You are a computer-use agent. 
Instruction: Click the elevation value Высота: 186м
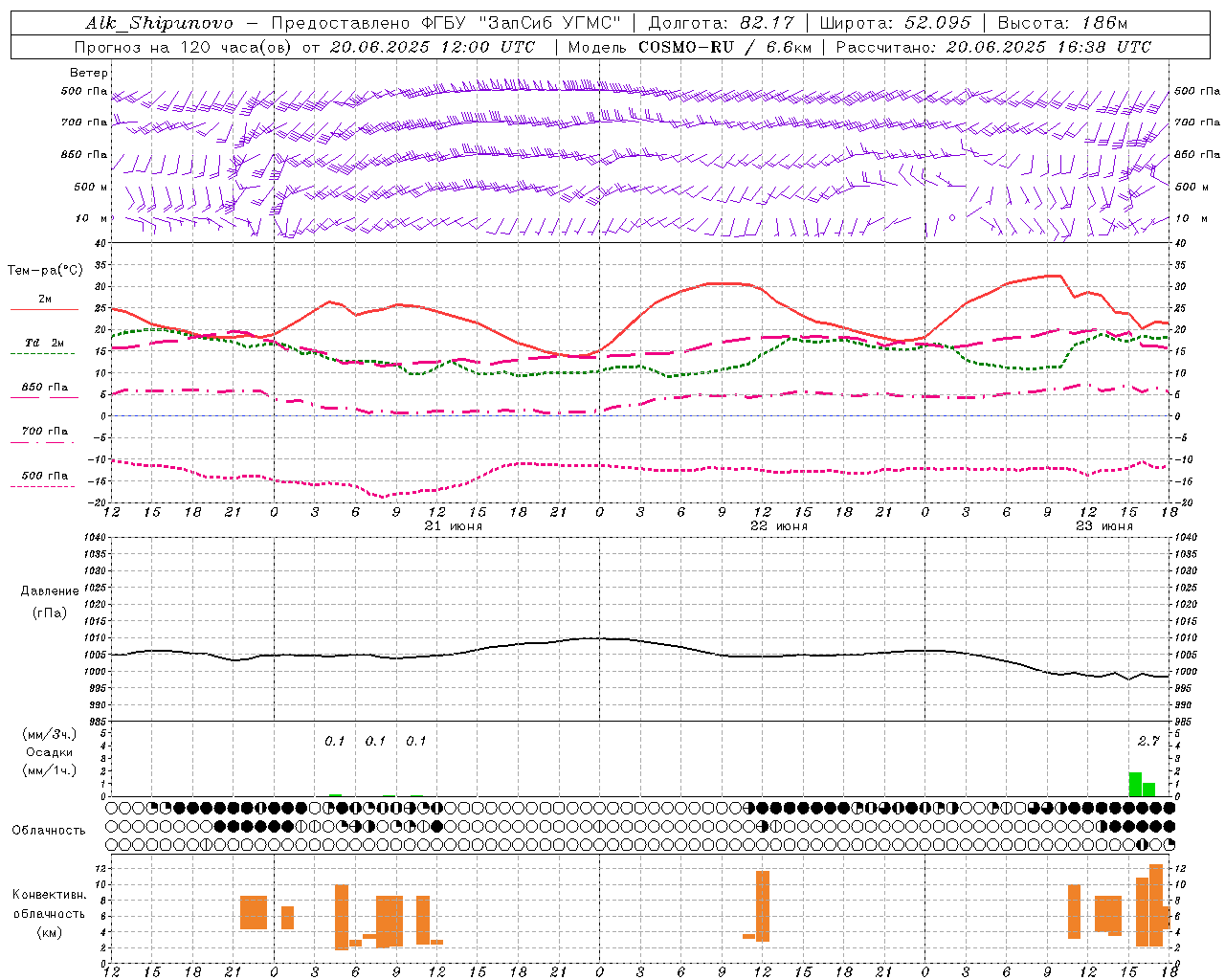[1062, 23]
